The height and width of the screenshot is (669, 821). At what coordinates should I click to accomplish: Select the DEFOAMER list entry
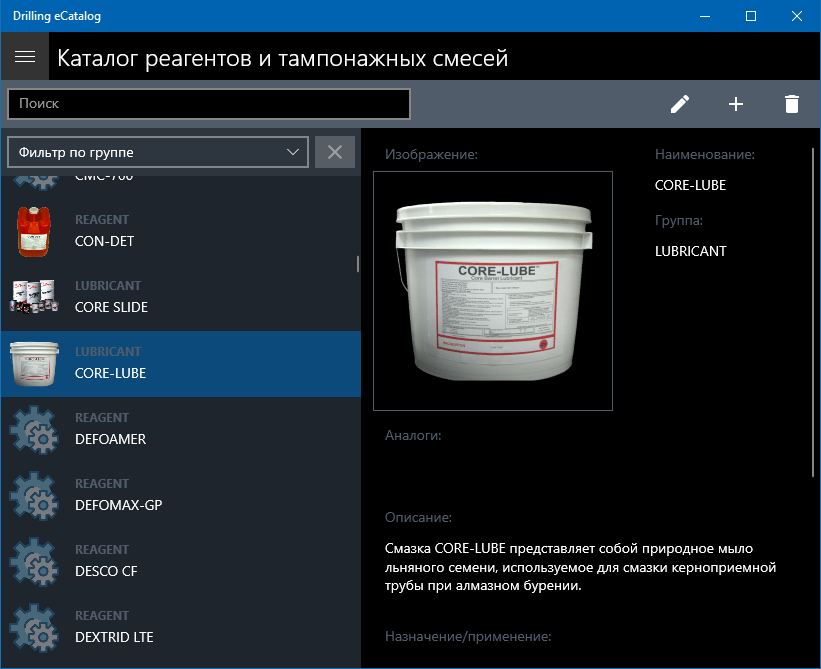(181, 429)
